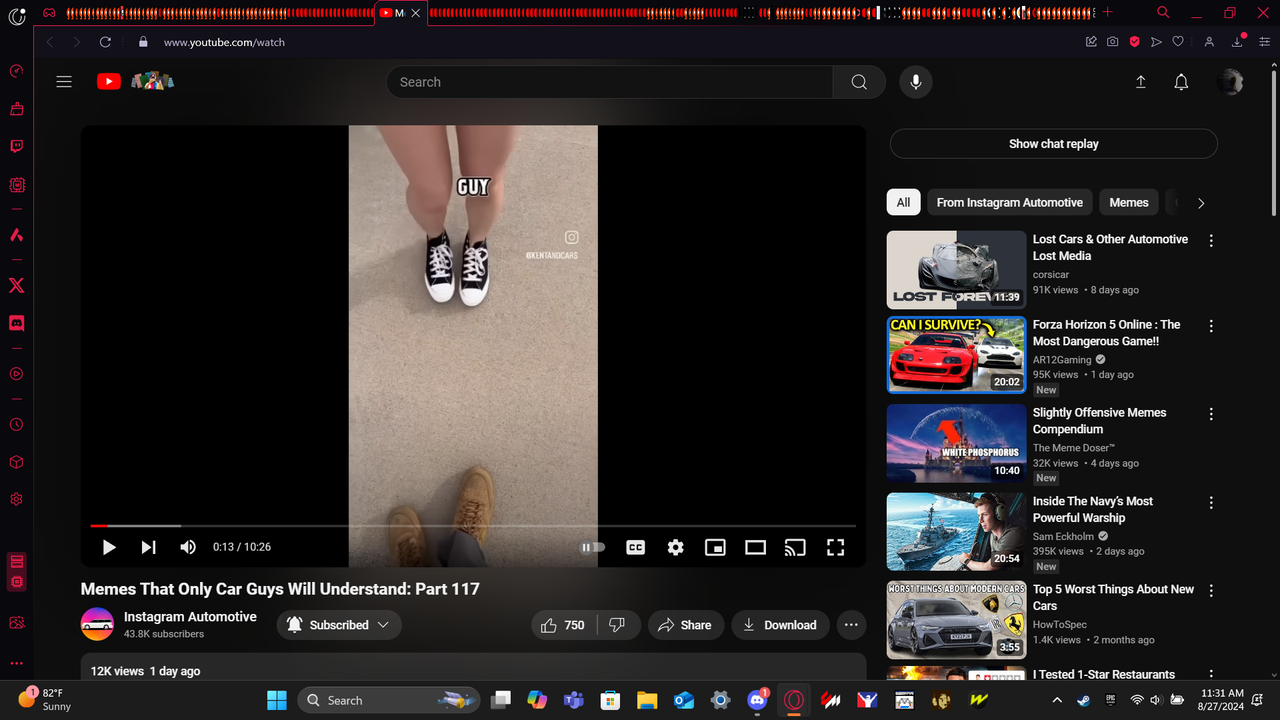Share the current video

[686, 624]
